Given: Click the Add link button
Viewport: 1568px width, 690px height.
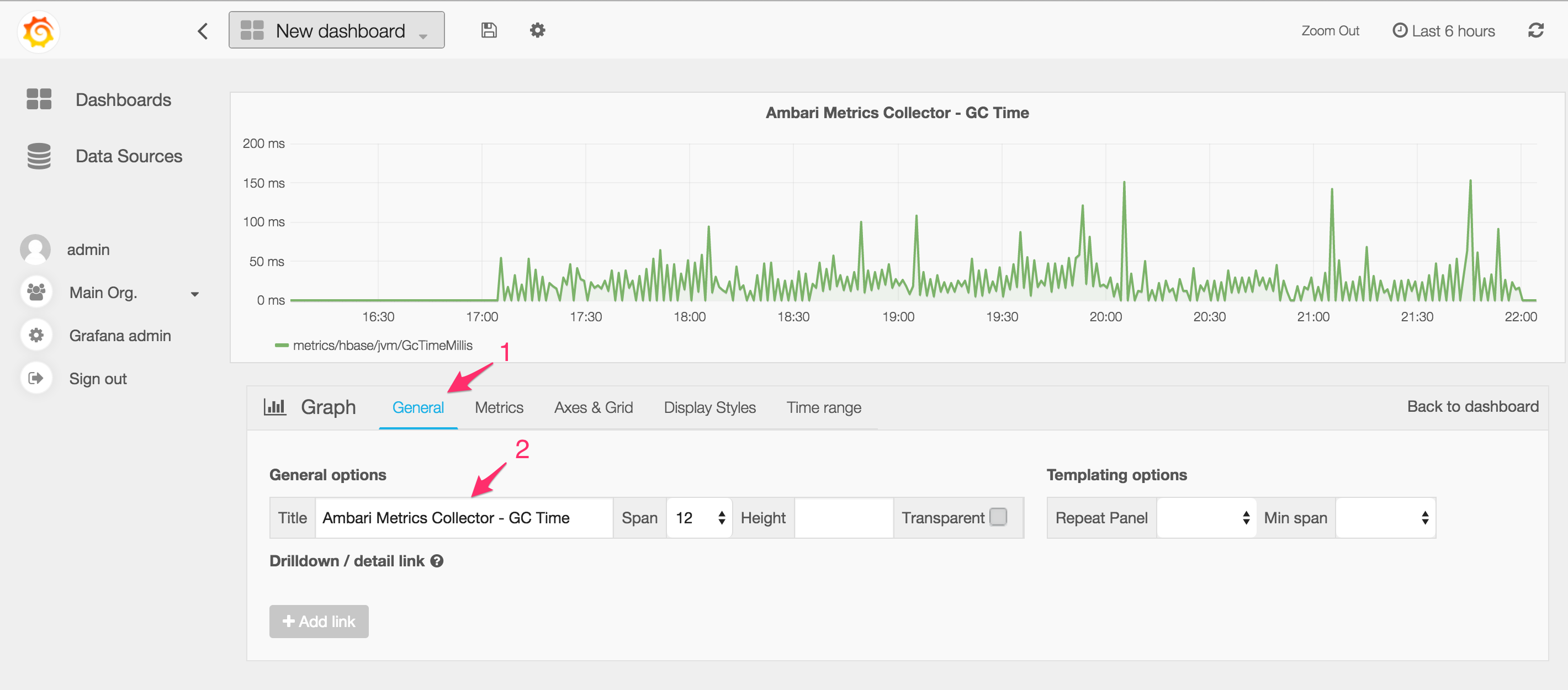Looking at the screenshot, I should (x=319, y=621).
